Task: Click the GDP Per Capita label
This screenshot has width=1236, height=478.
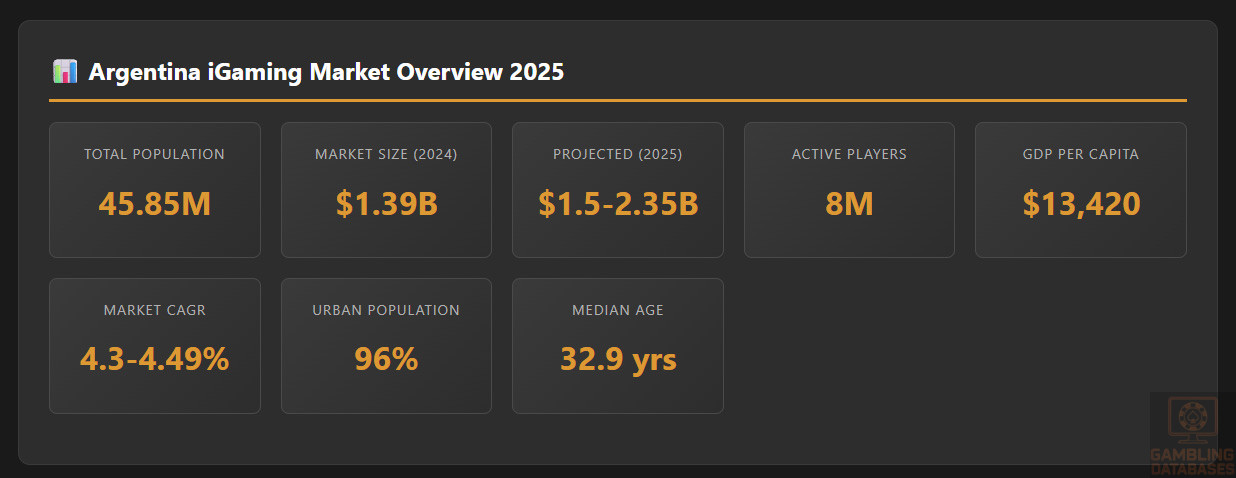Action: [1081, 154]
